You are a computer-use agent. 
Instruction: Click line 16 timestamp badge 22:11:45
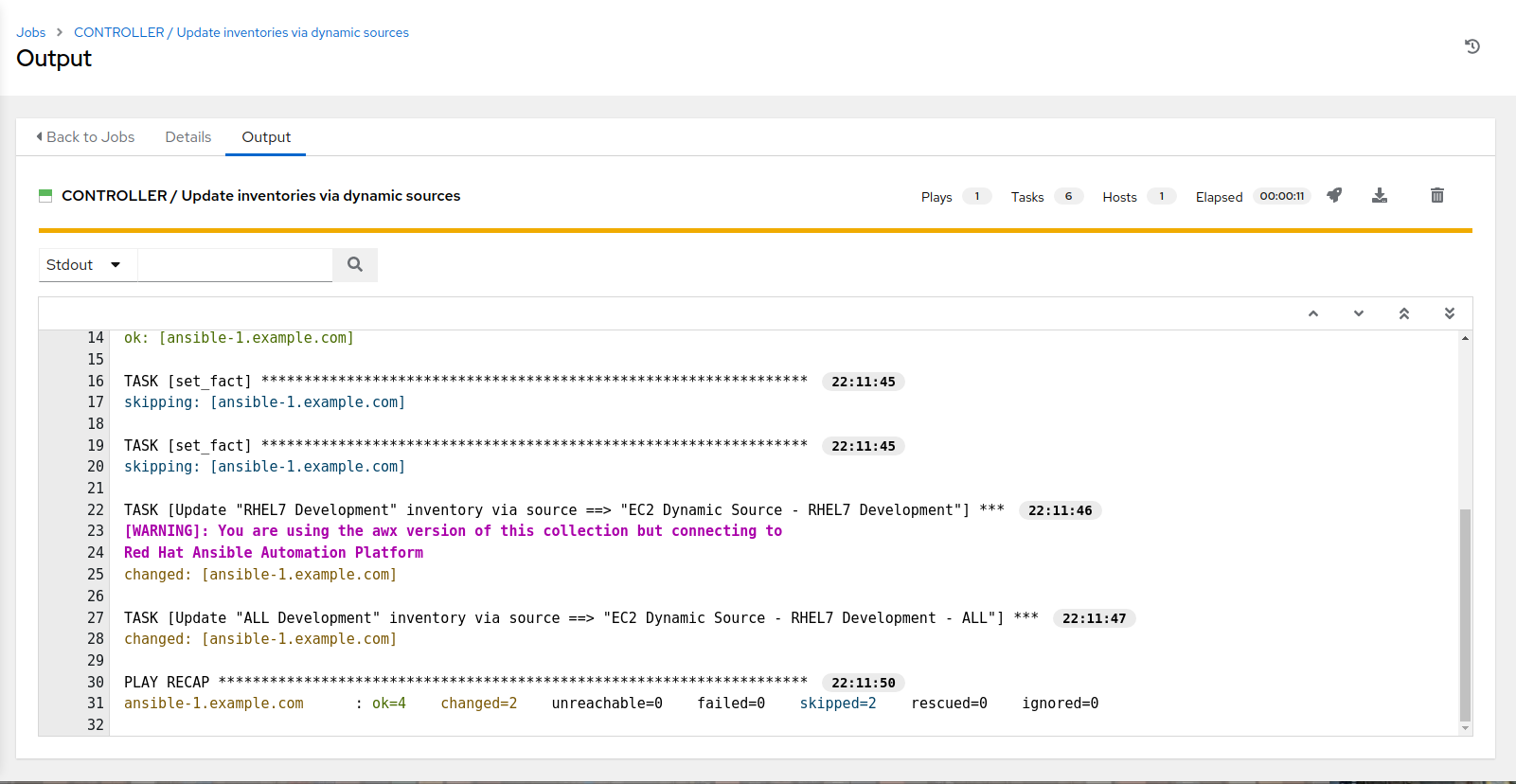(x=864, y=382)
